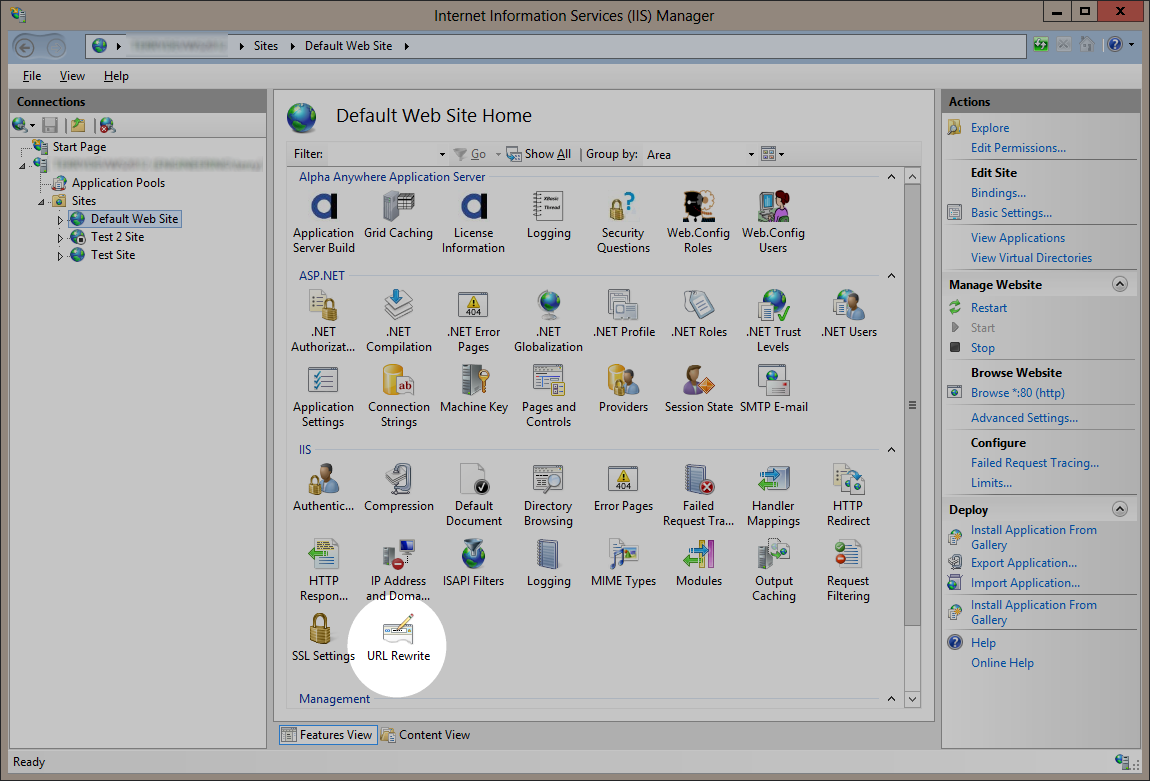Image resolution: width=1150 pixels, height=781 pixels.
Task: Open Grid Caching feature
Action: tap(398, 216)
